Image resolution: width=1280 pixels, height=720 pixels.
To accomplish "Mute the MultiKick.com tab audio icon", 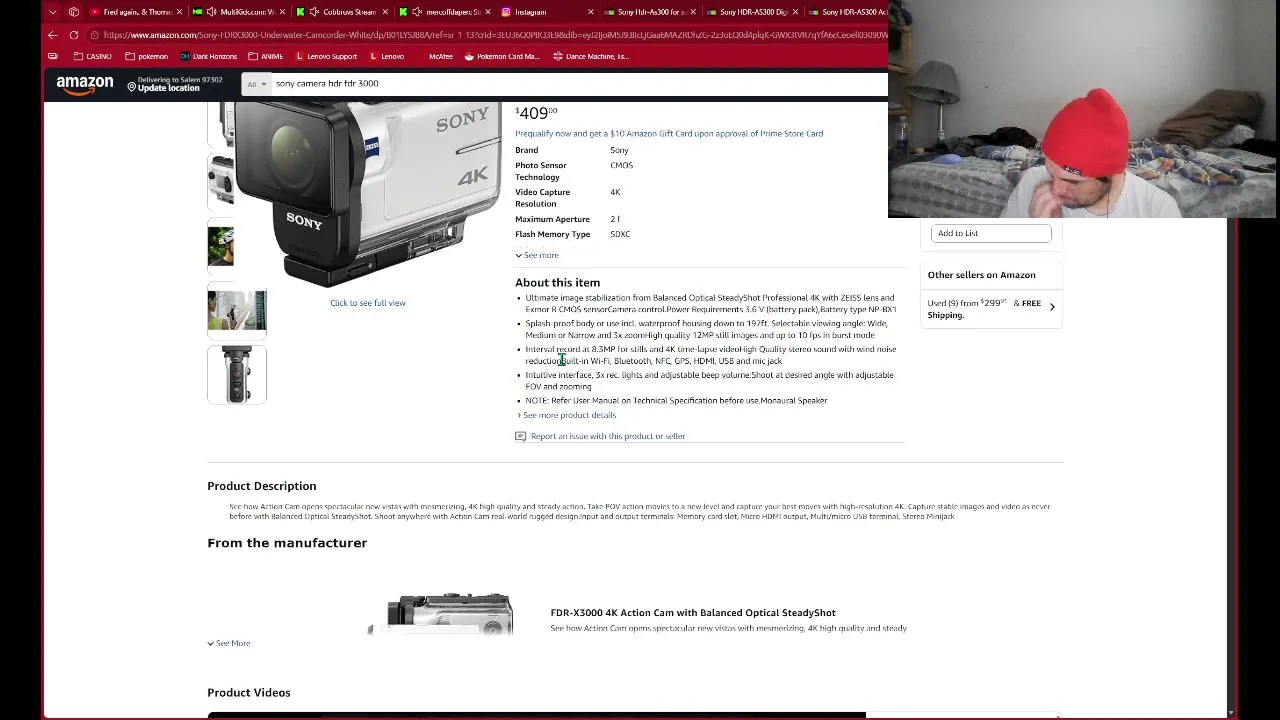I will tap(212, 12).
